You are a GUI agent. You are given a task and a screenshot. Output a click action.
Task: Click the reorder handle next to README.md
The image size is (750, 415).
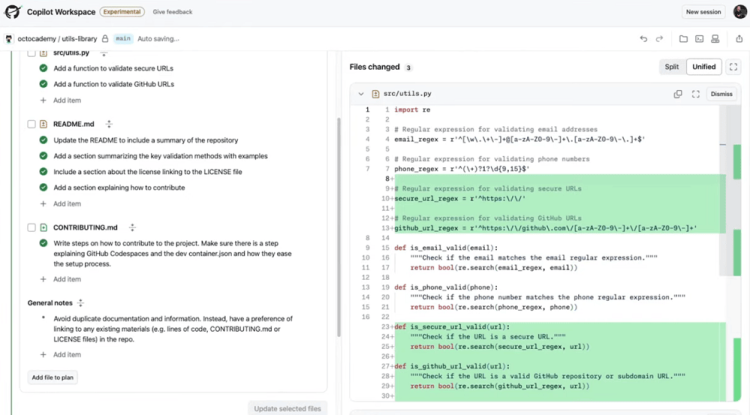pyautogui.click(x=109, y=124)
